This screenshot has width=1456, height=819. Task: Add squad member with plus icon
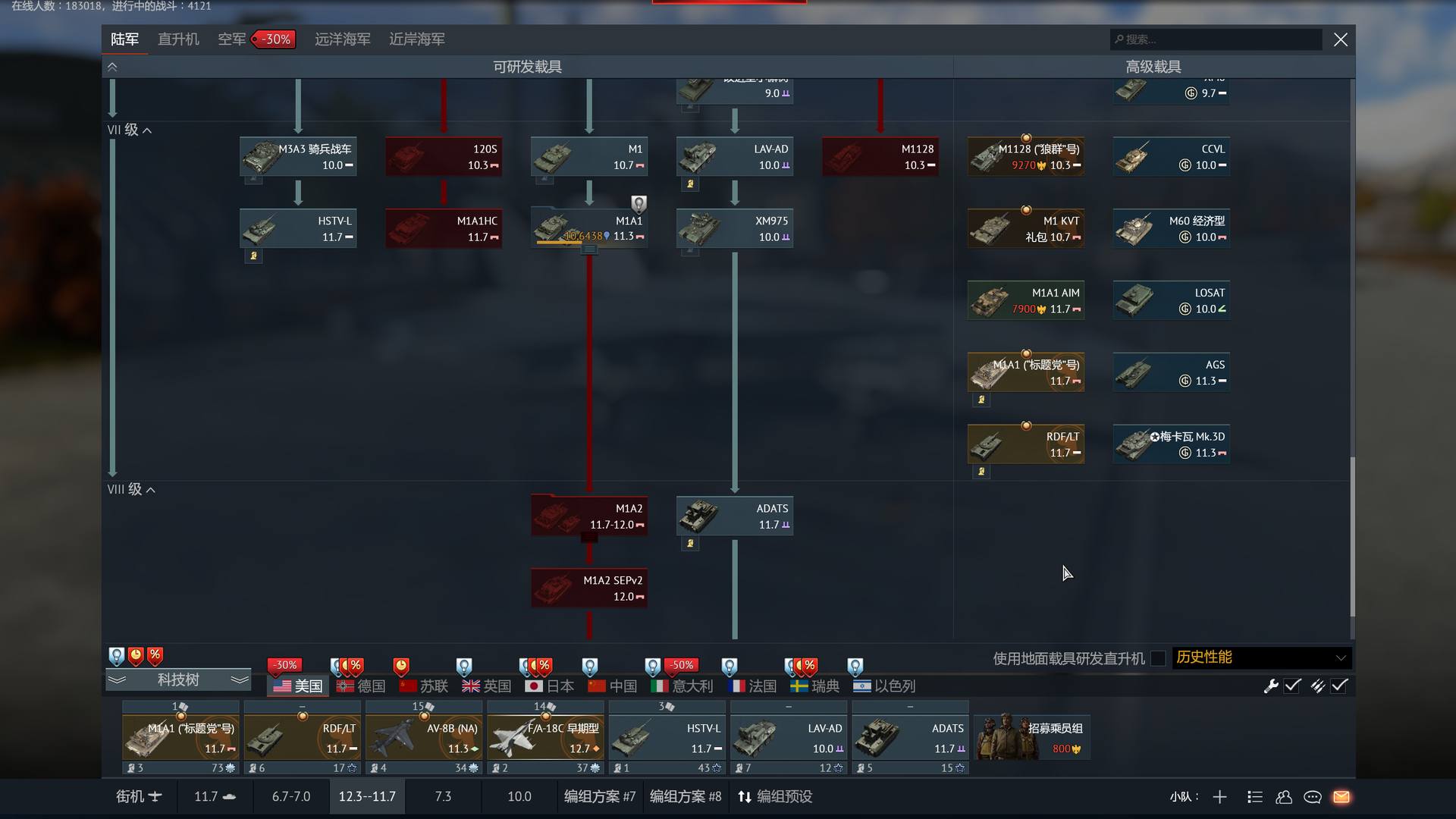coord(1219,796)
